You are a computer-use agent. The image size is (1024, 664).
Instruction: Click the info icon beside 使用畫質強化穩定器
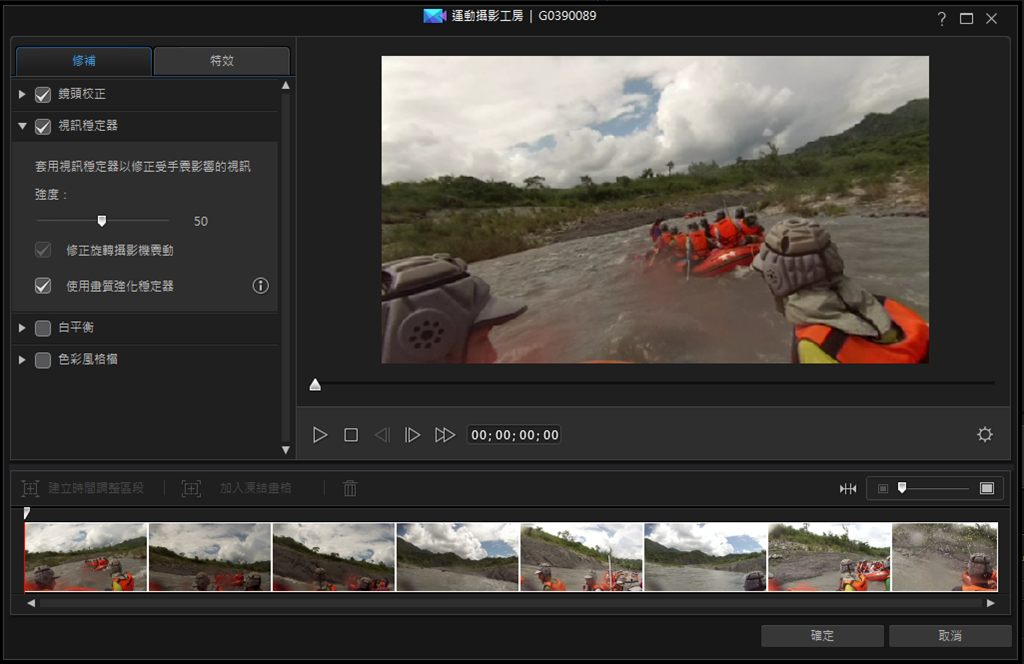click(261, 286)
